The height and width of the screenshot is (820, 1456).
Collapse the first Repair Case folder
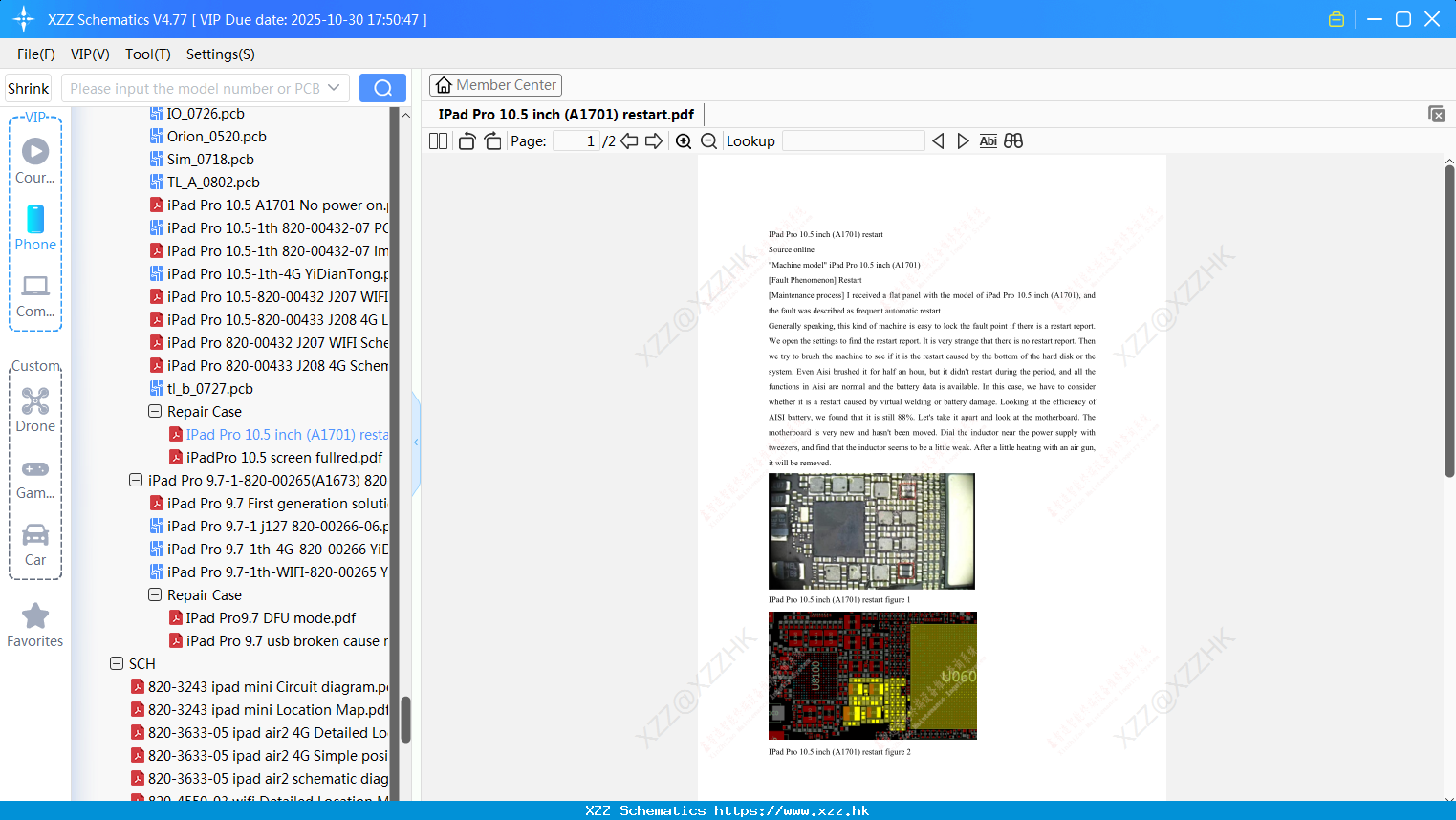pos(155,411)
